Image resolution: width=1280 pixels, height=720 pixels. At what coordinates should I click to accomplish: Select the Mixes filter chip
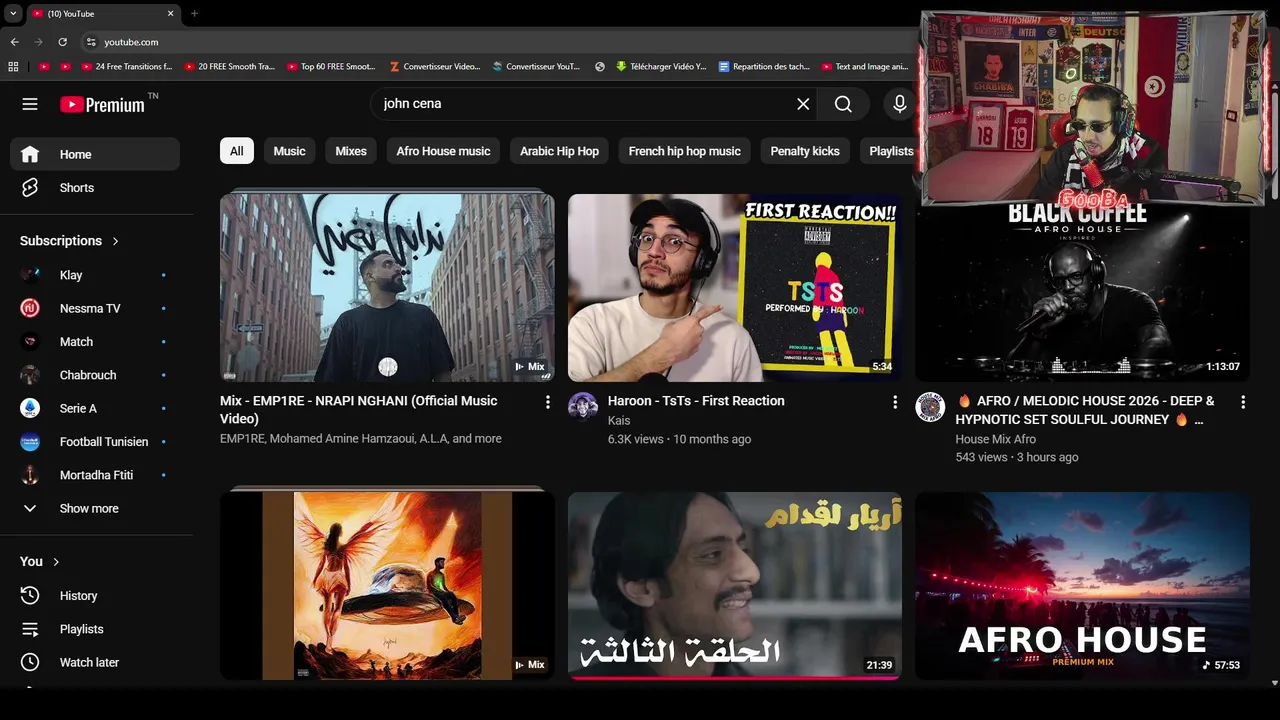click(x=351, y=151)
